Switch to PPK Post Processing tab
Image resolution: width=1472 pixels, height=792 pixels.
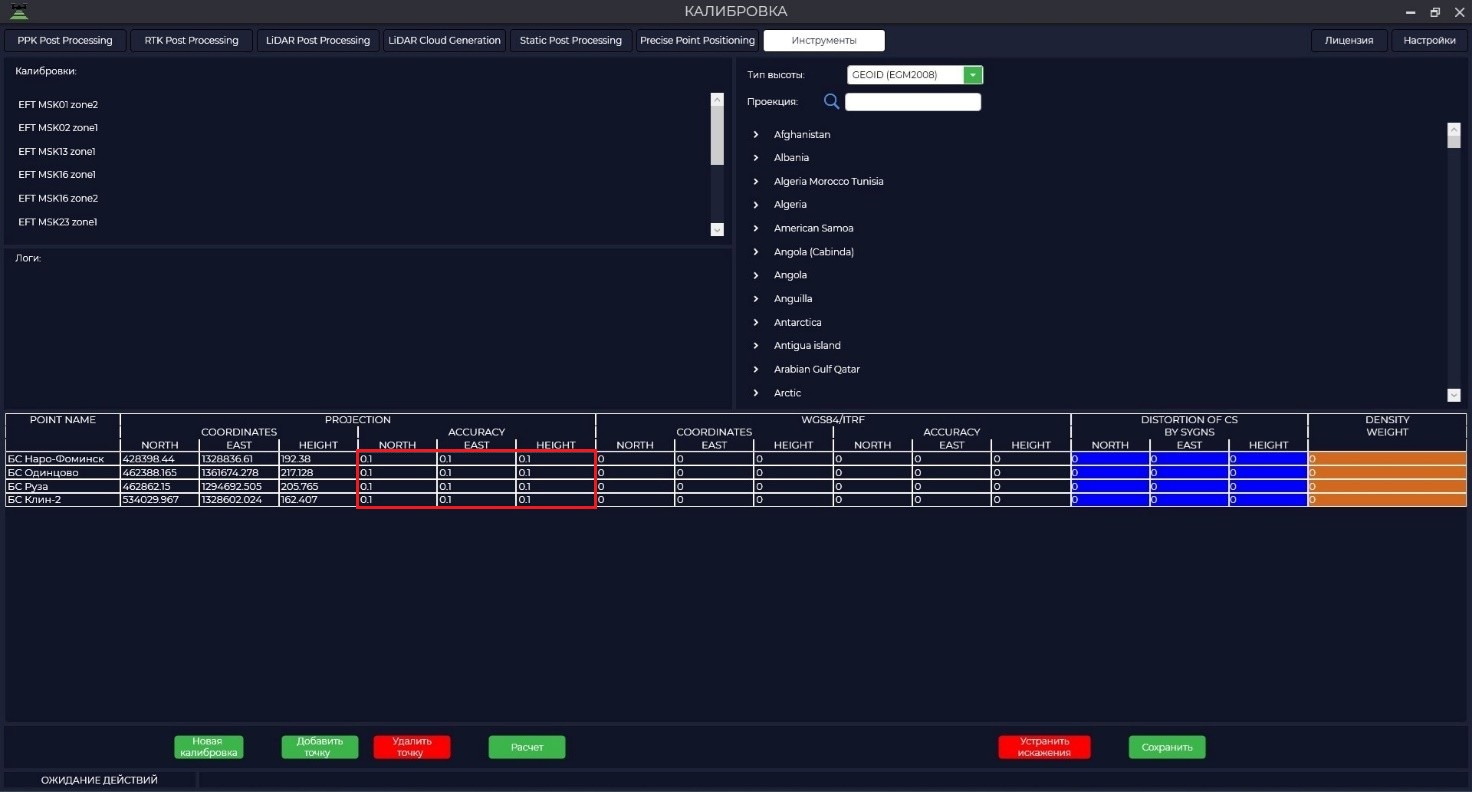coord(66,40)
